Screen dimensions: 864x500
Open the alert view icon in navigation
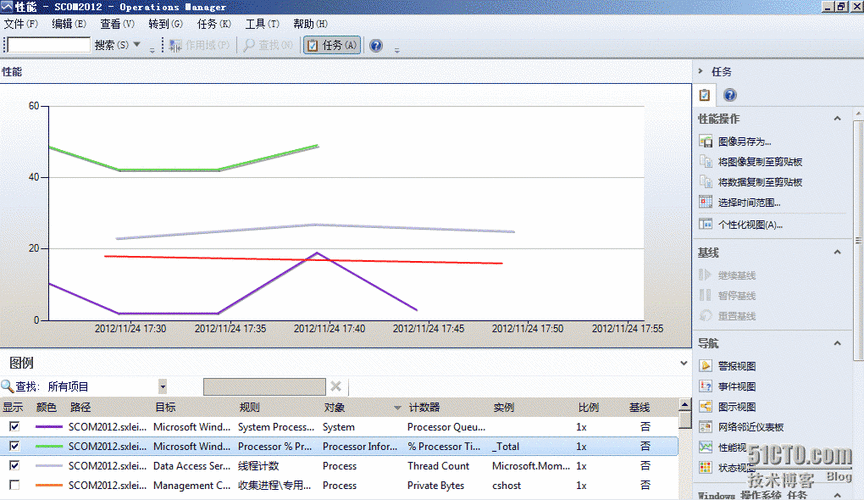coord(706,365)
